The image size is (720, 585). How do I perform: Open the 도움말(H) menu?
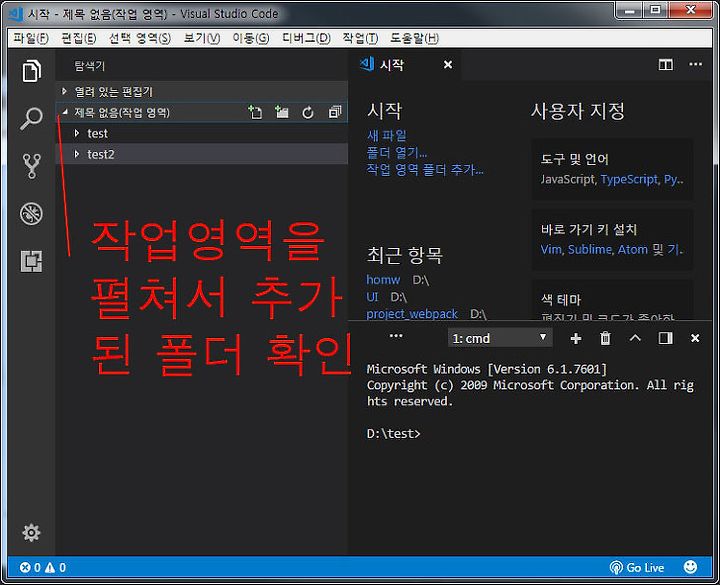point(414,38)
